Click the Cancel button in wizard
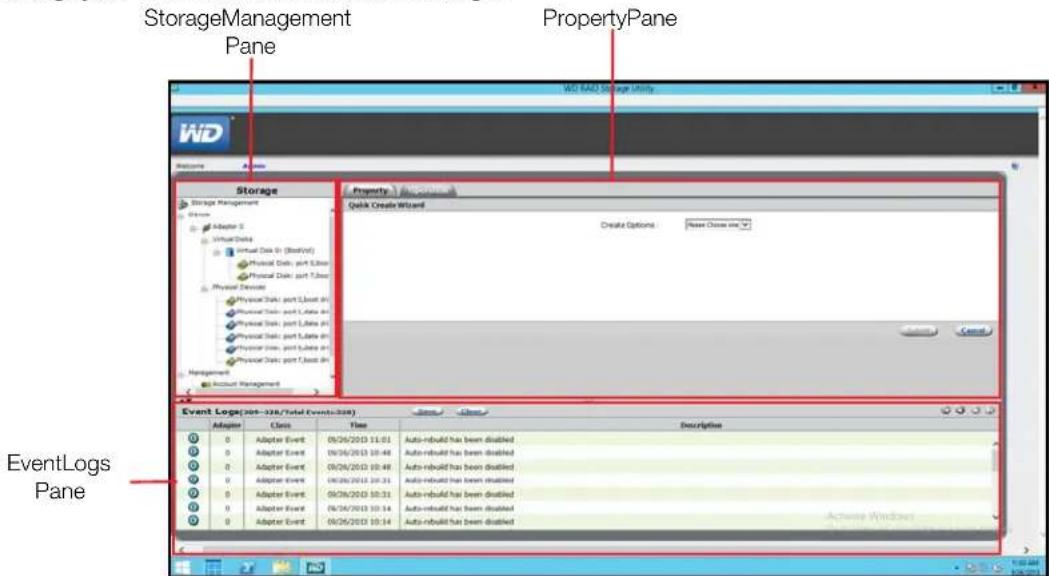1049x576 pixels. point(973,331)
